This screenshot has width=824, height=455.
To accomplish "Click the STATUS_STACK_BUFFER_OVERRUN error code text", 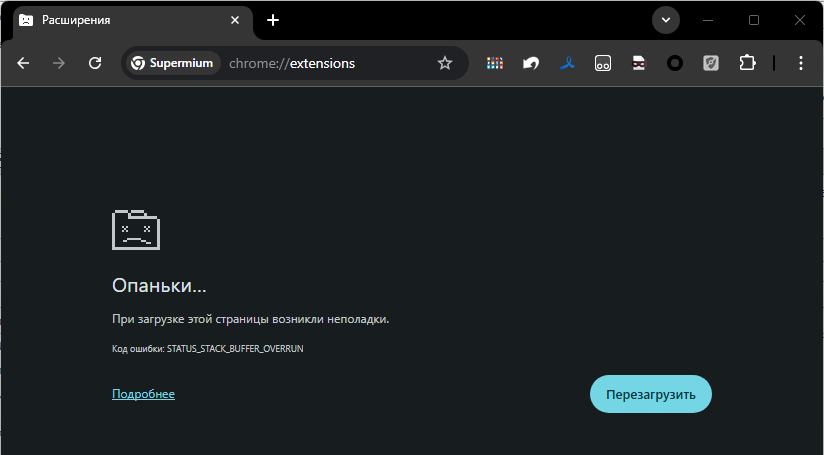I will pos(235,348).
